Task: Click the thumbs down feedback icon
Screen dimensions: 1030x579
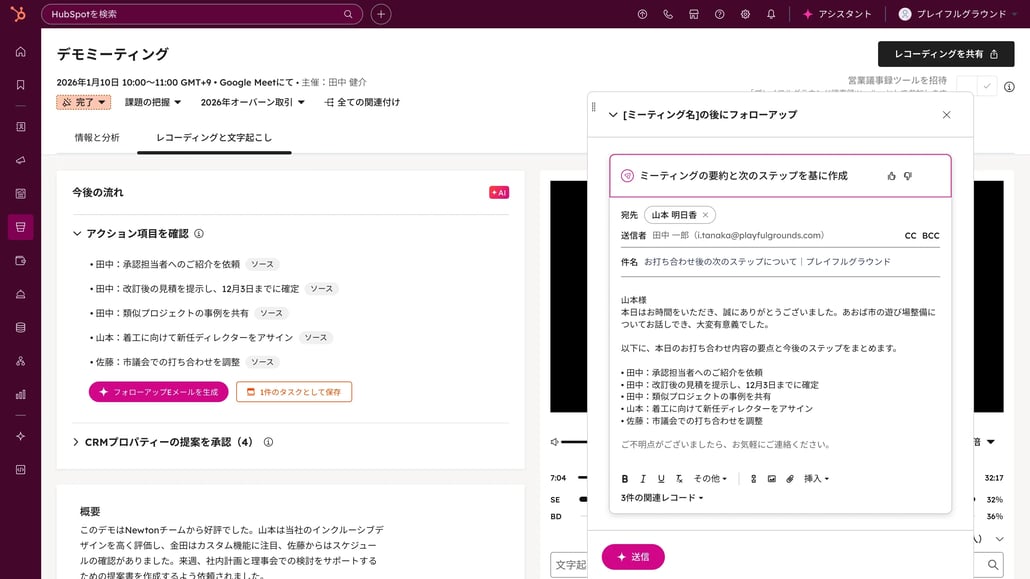Action: [908, 176]
